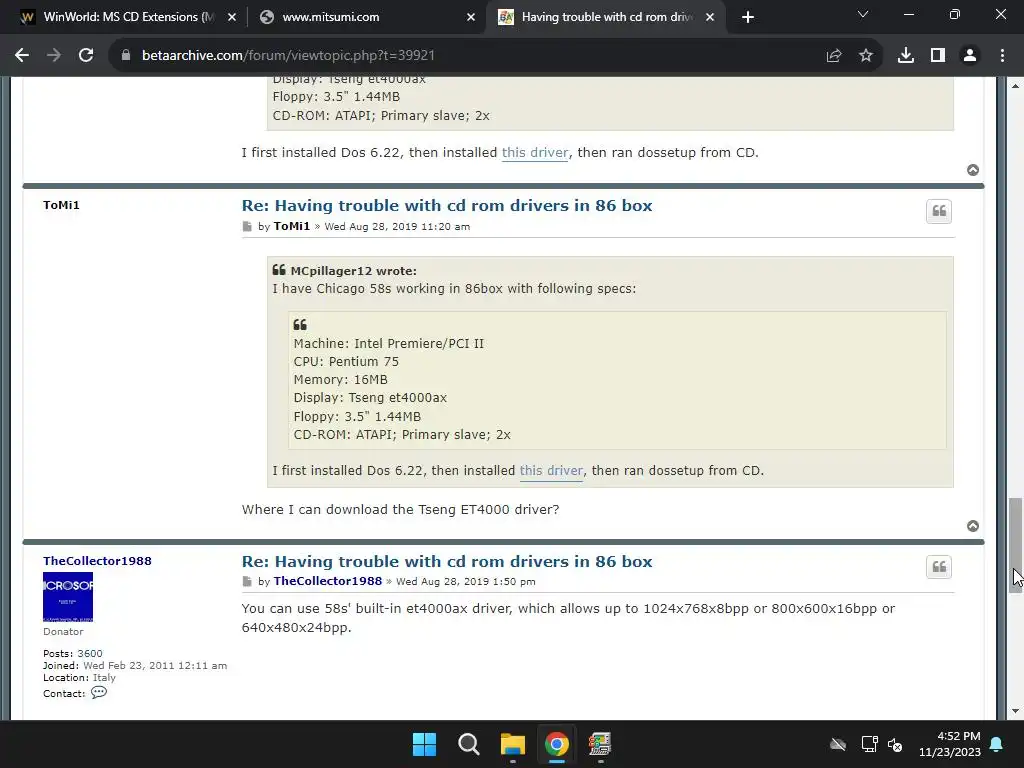Click 'Where I can download the Tseng ET4000 driver?'

pos(400,509)
